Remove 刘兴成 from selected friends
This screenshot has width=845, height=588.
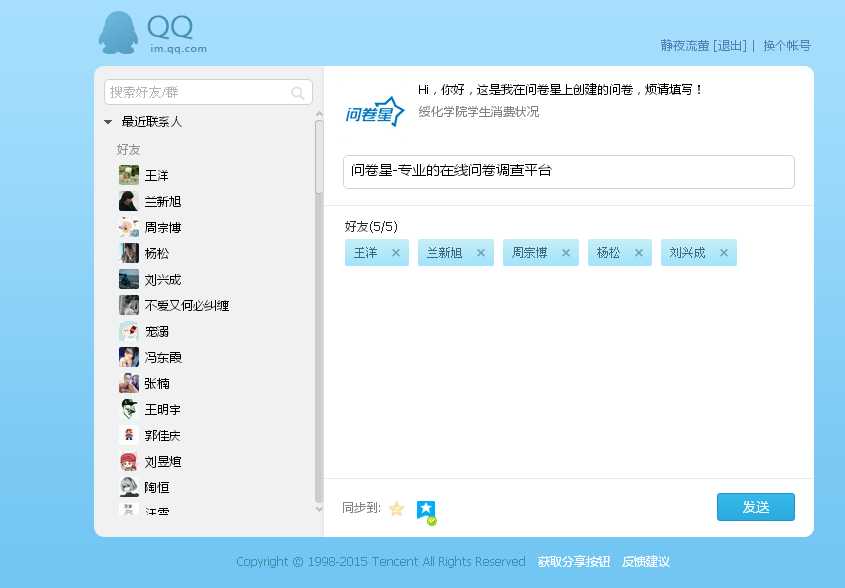[x=724, y=252]
